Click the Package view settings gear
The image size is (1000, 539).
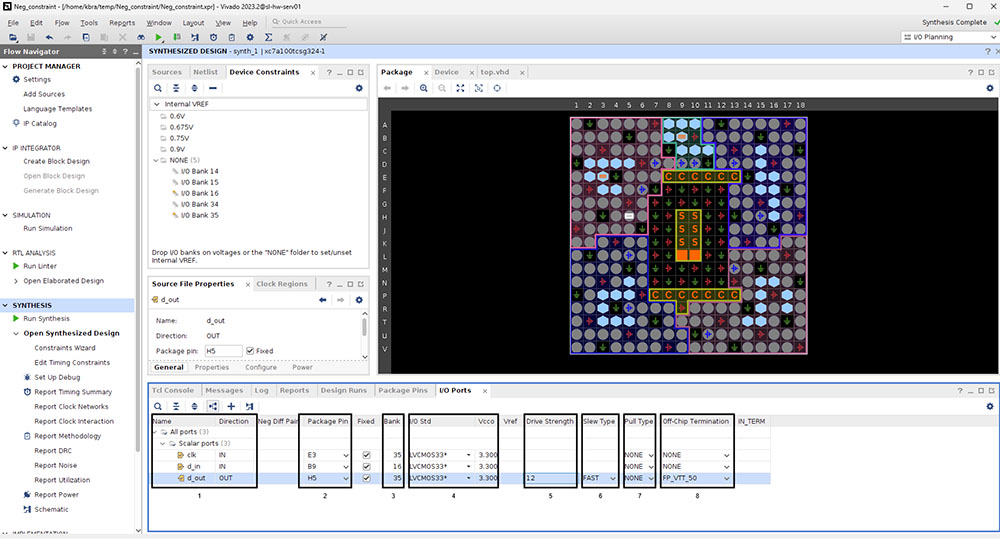click(x=990, y=88)
